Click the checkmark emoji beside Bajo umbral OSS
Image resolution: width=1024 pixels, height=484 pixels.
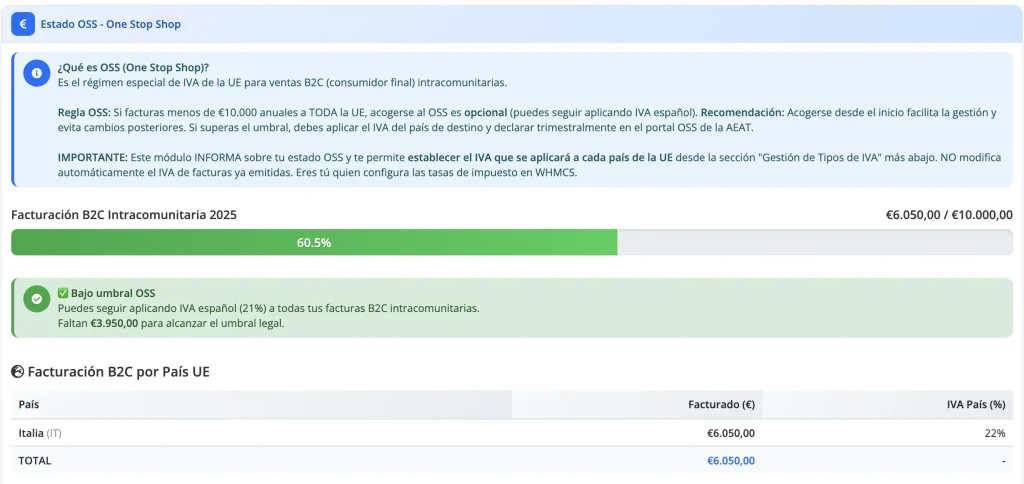(x=63, y=293)
